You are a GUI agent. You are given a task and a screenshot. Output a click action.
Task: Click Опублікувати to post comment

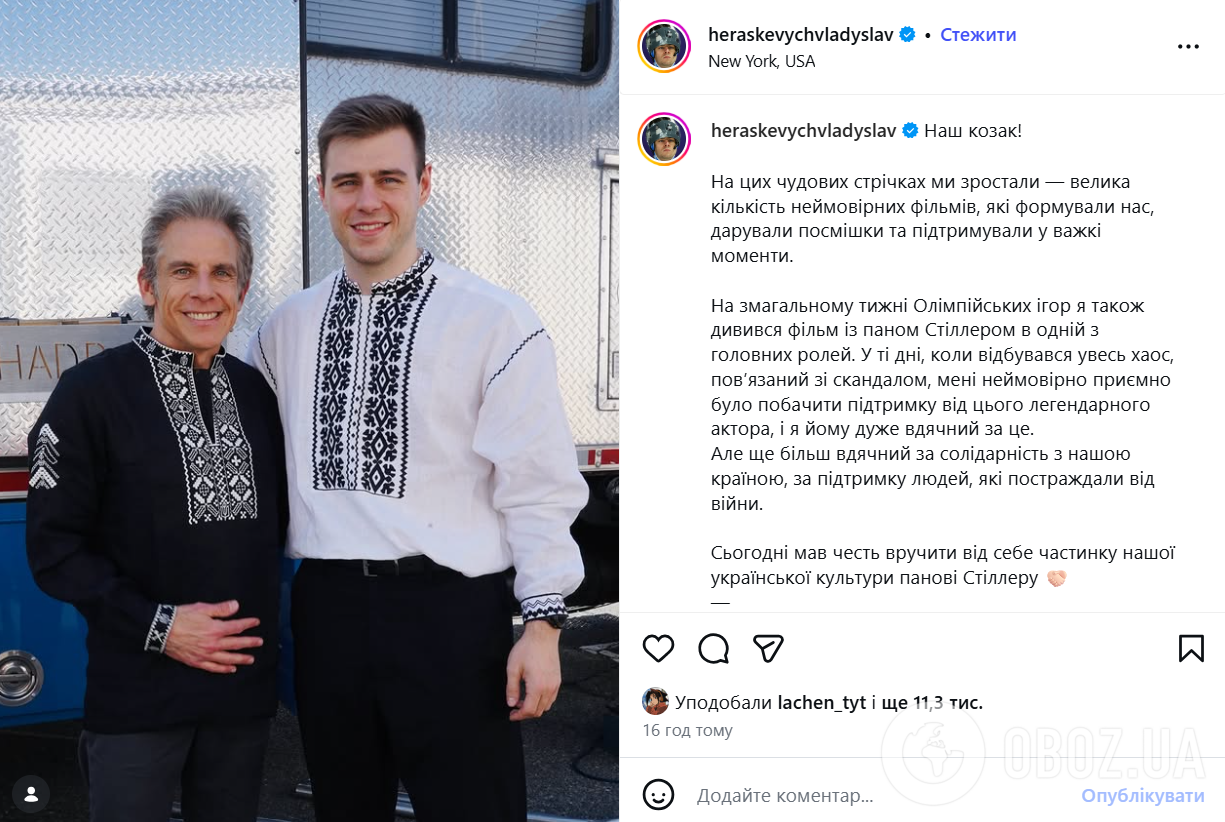pyautogui.click(x=1142, y=796)
